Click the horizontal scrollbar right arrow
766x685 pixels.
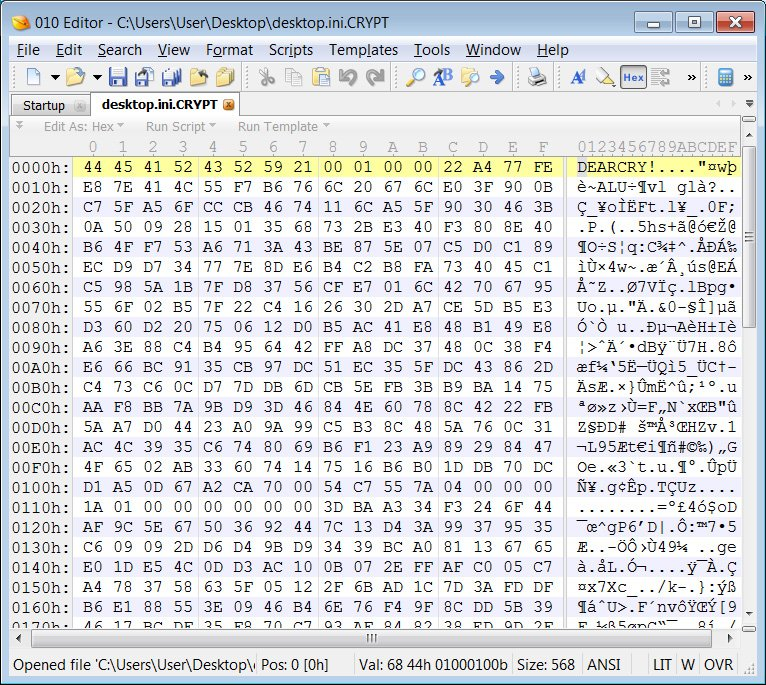(730, 638)
